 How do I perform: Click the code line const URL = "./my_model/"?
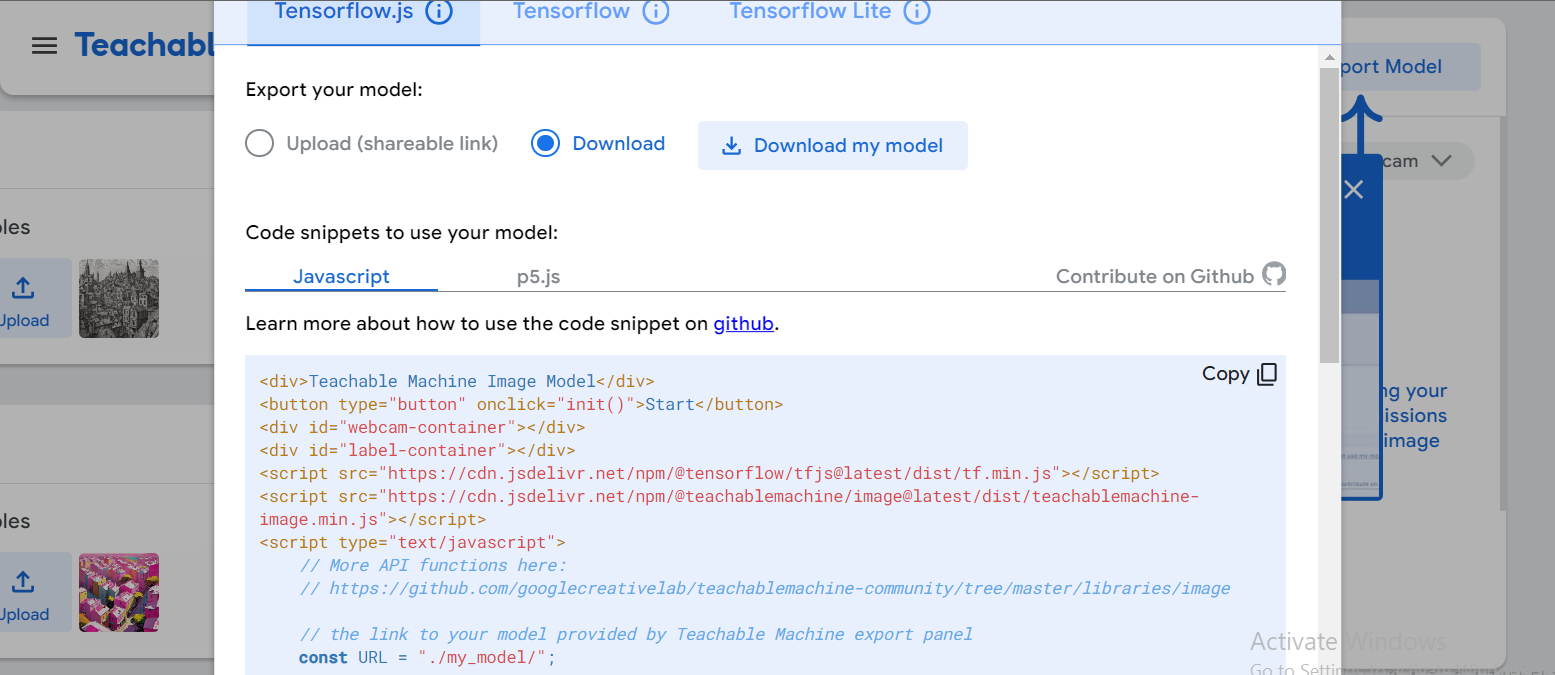427,658
